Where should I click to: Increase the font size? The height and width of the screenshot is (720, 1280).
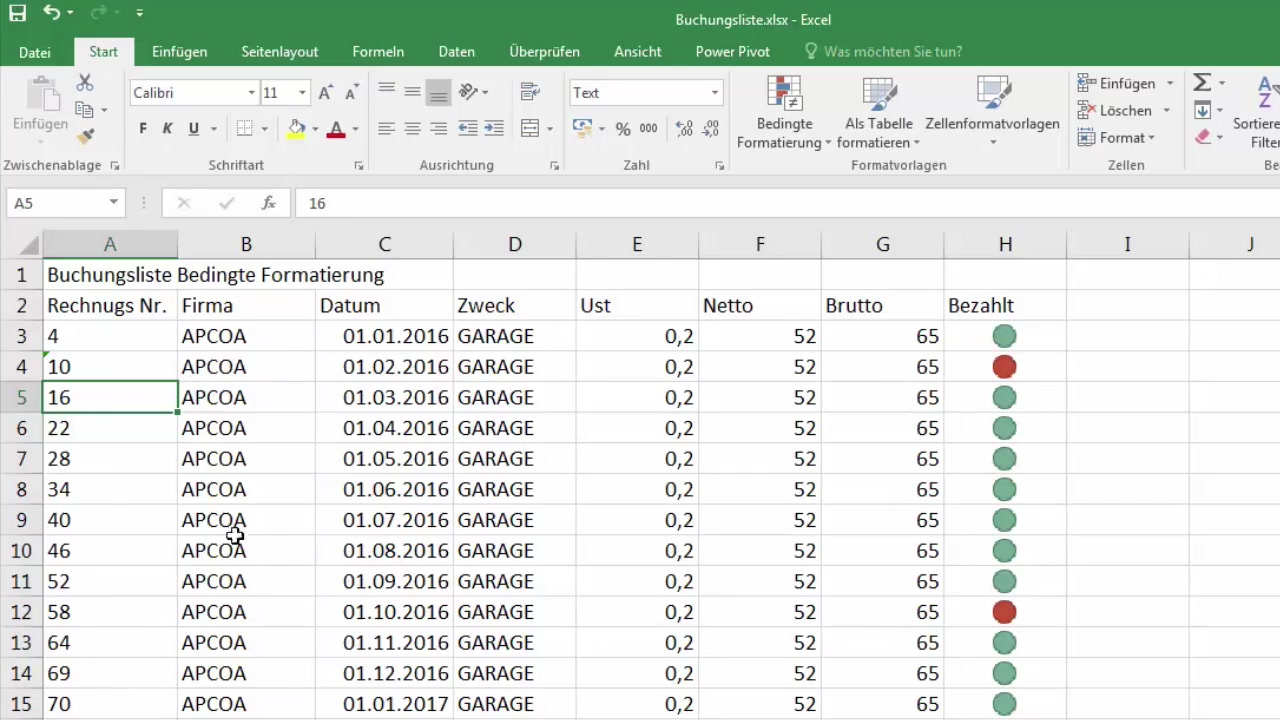pos(325,93)
